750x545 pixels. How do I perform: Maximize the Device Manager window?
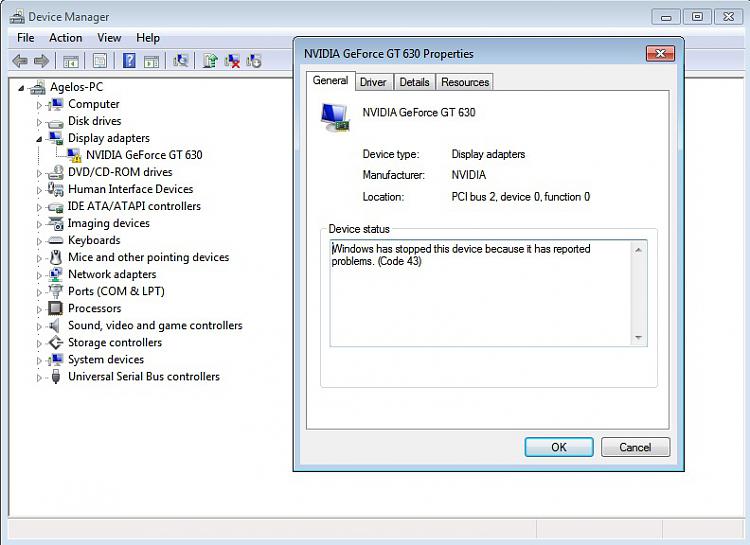coord(697,17)
